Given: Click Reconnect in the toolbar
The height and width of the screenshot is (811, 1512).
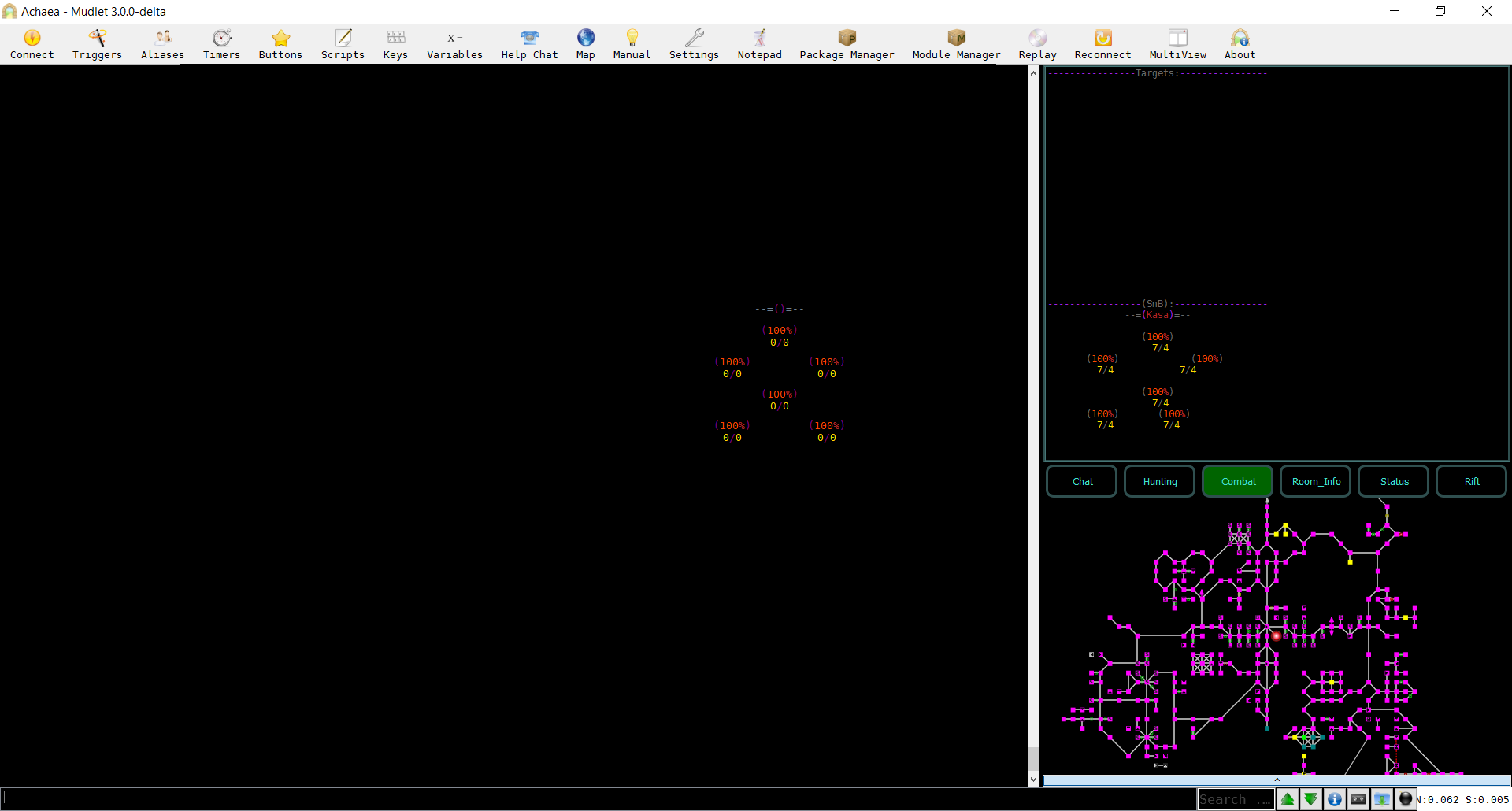Looking at the screenshot, I should click(x=1102, y=44).
